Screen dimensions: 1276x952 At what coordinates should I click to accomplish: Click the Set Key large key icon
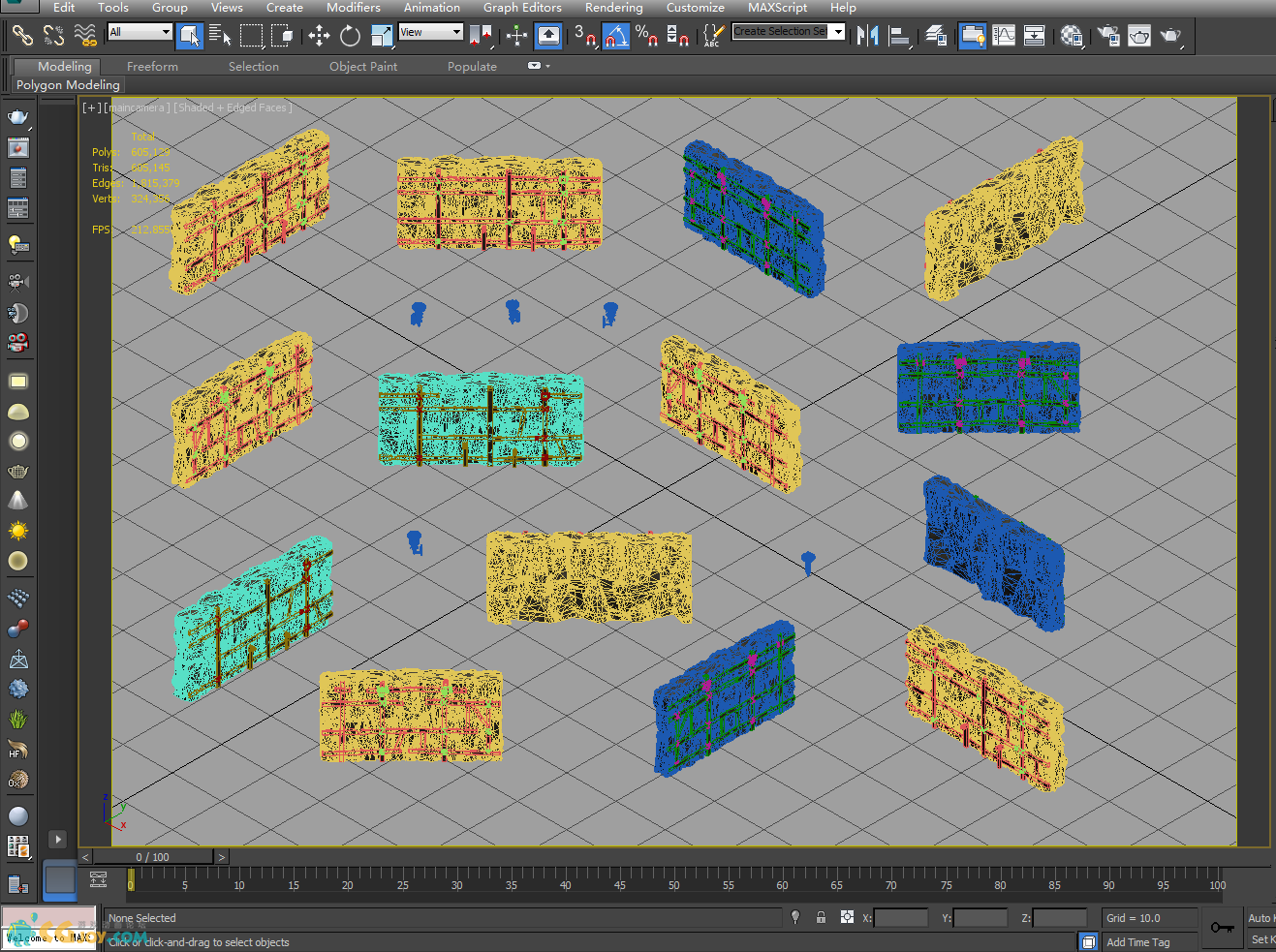point(1223,928)
